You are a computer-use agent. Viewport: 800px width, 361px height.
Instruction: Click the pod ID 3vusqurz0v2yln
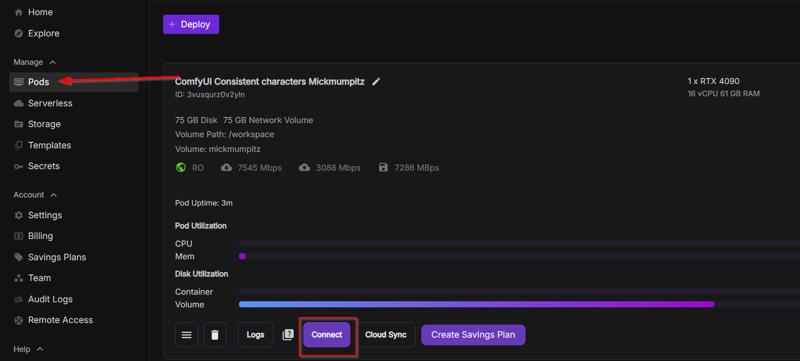[210, 94]
